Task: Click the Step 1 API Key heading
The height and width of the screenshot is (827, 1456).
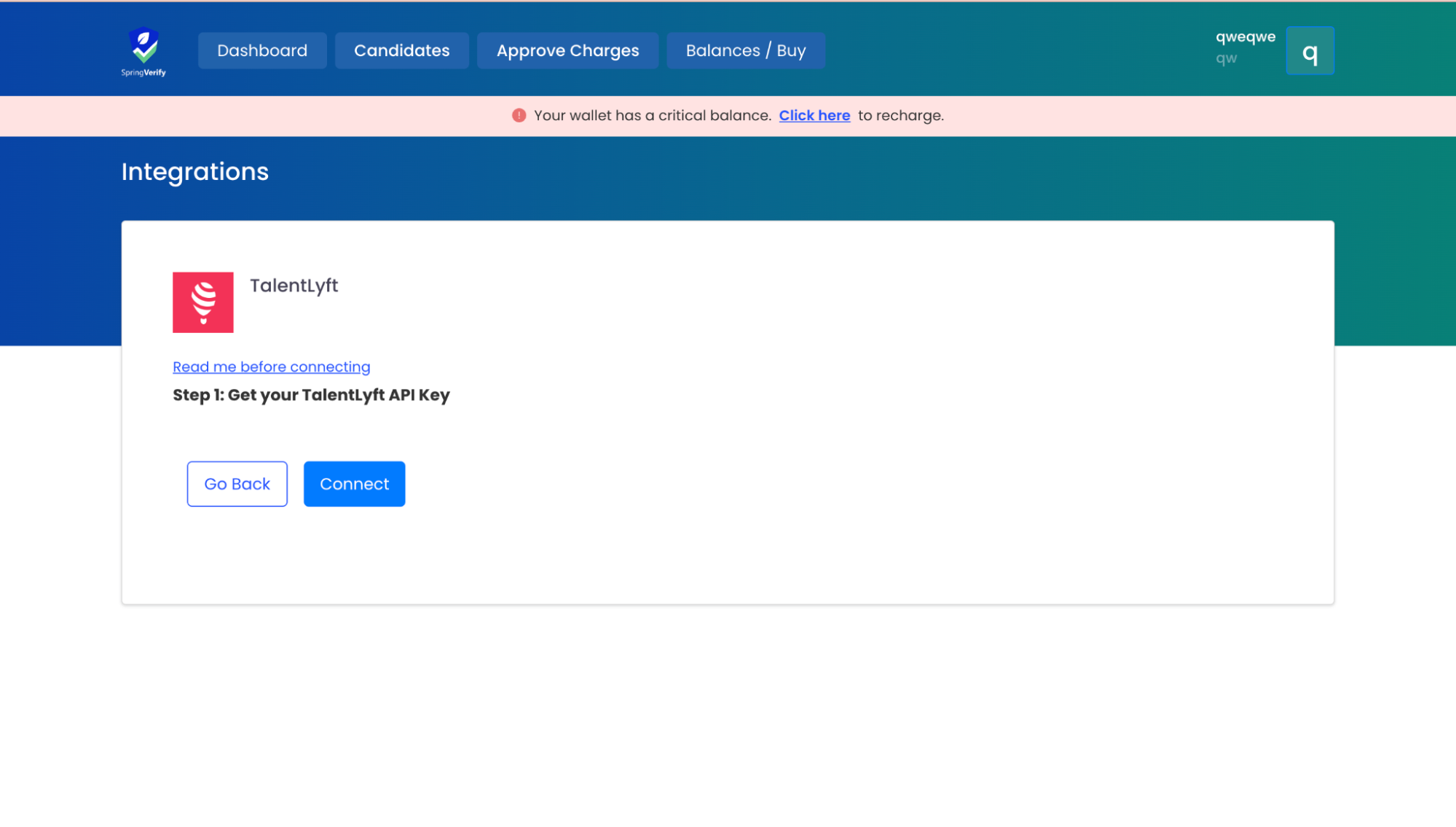Action: pos(311,395)
